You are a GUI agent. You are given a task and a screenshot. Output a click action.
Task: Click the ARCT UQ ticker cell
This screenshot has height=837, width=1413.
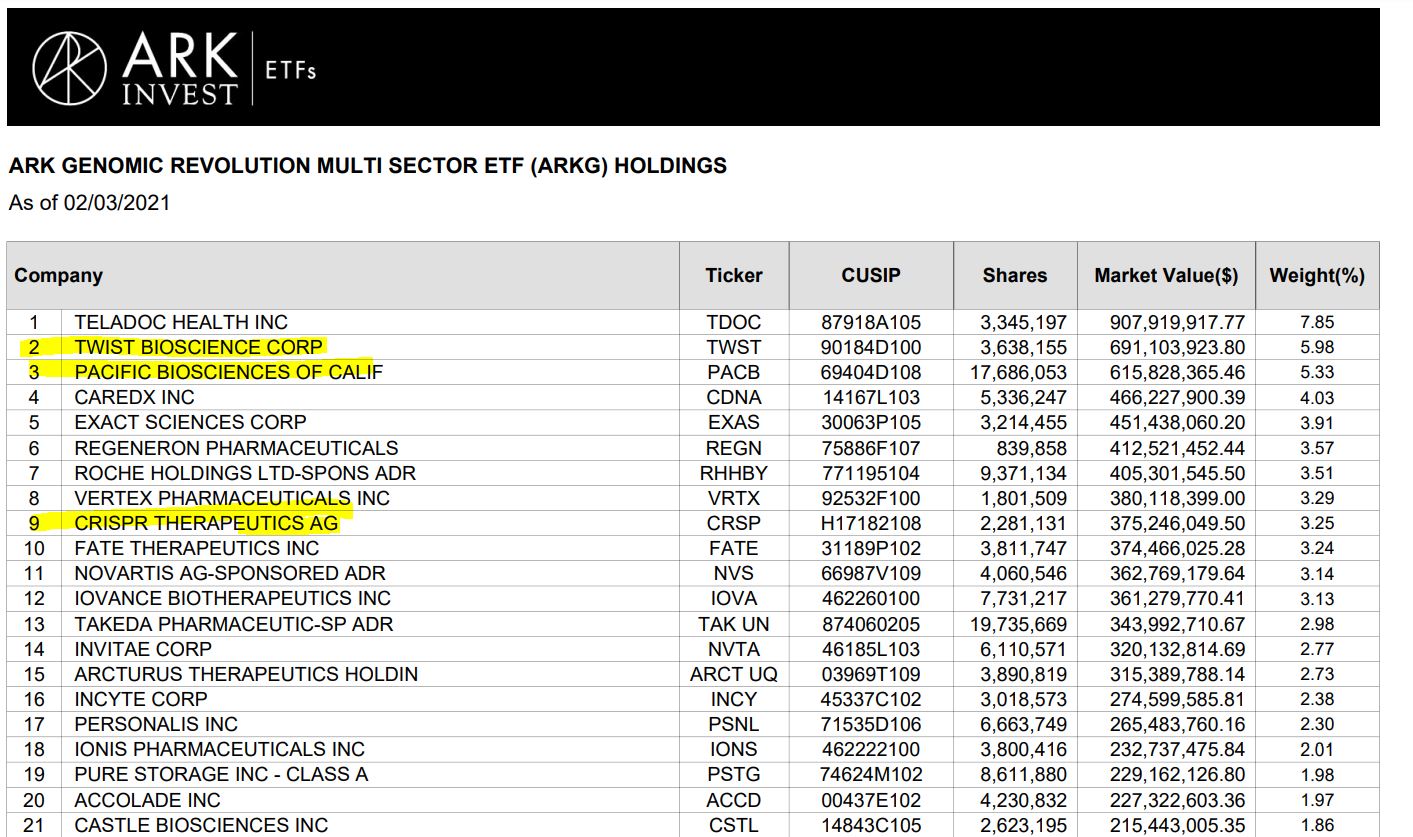[734, 674]
